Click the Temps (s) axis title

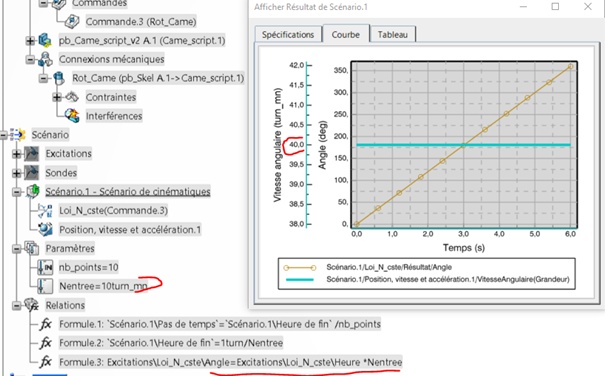click(463, 247)
